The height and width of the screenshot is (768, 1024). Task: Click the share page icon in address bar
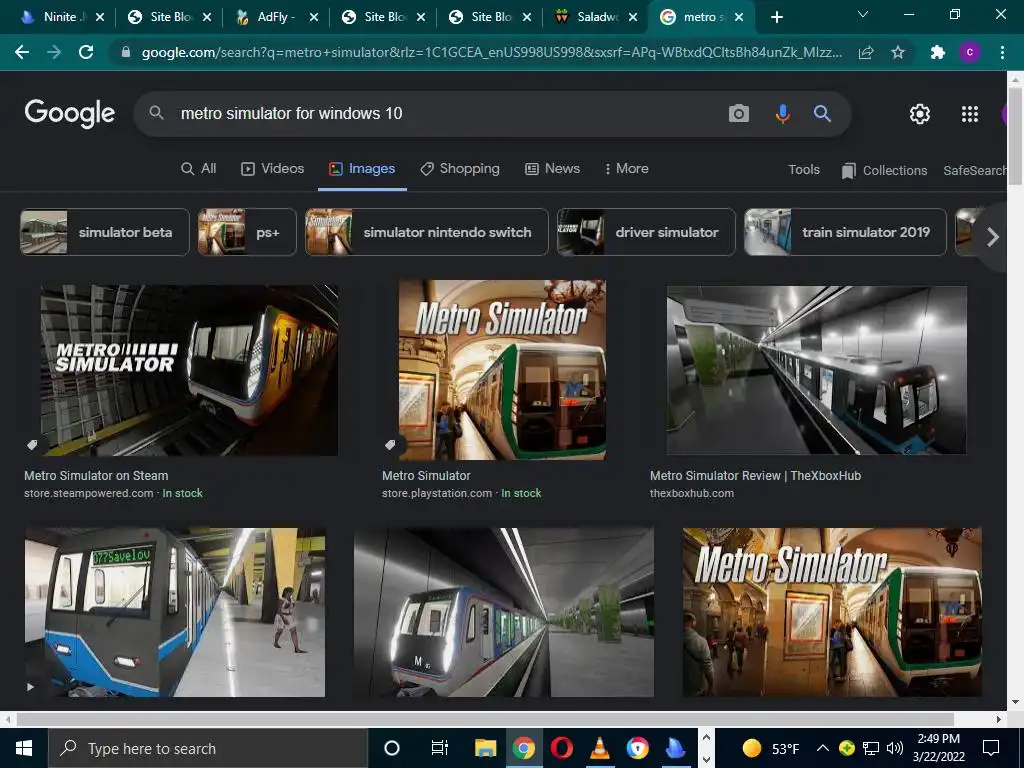point(866,52)
